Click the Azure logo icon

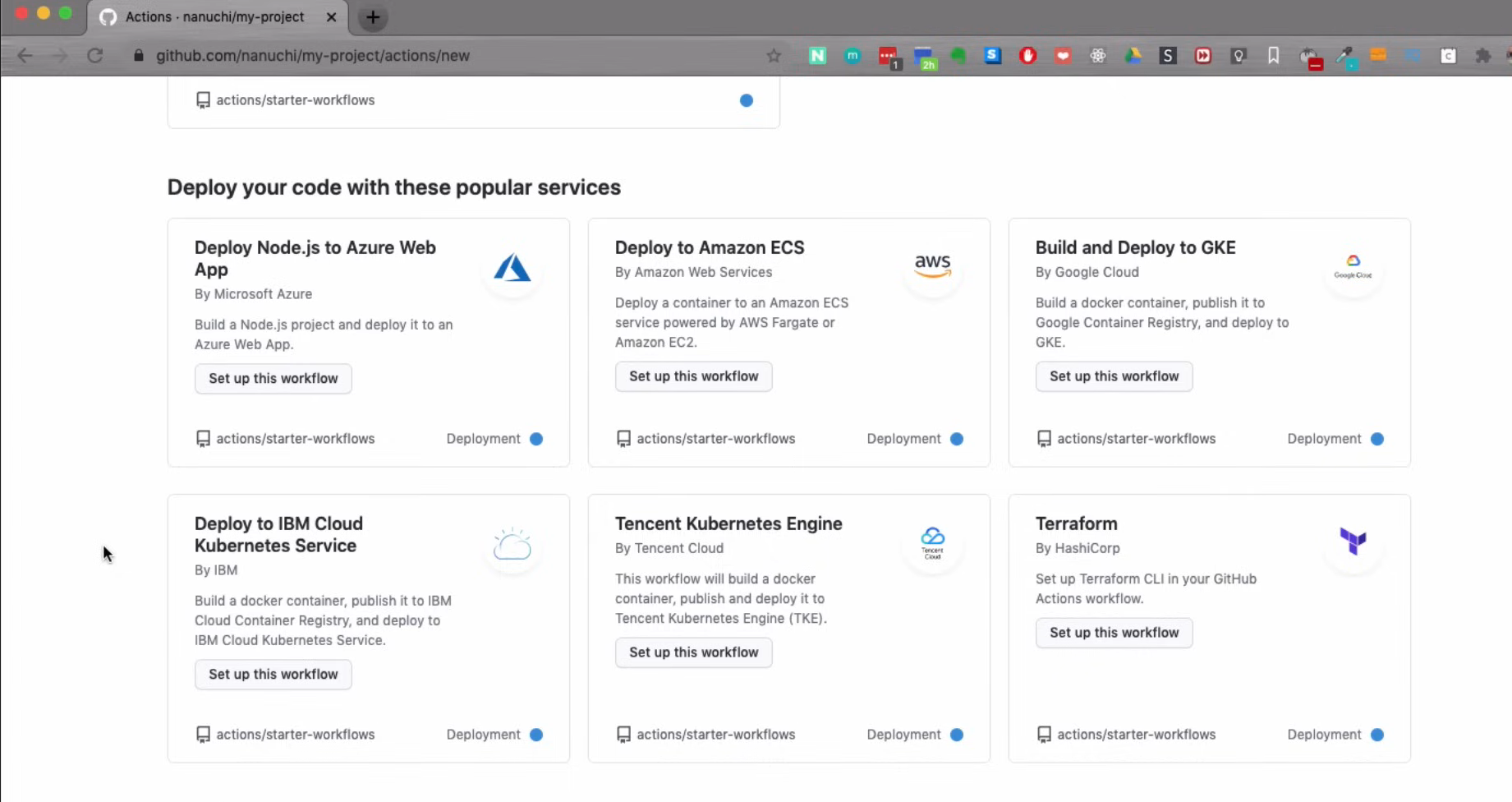(x=512, y=268)
